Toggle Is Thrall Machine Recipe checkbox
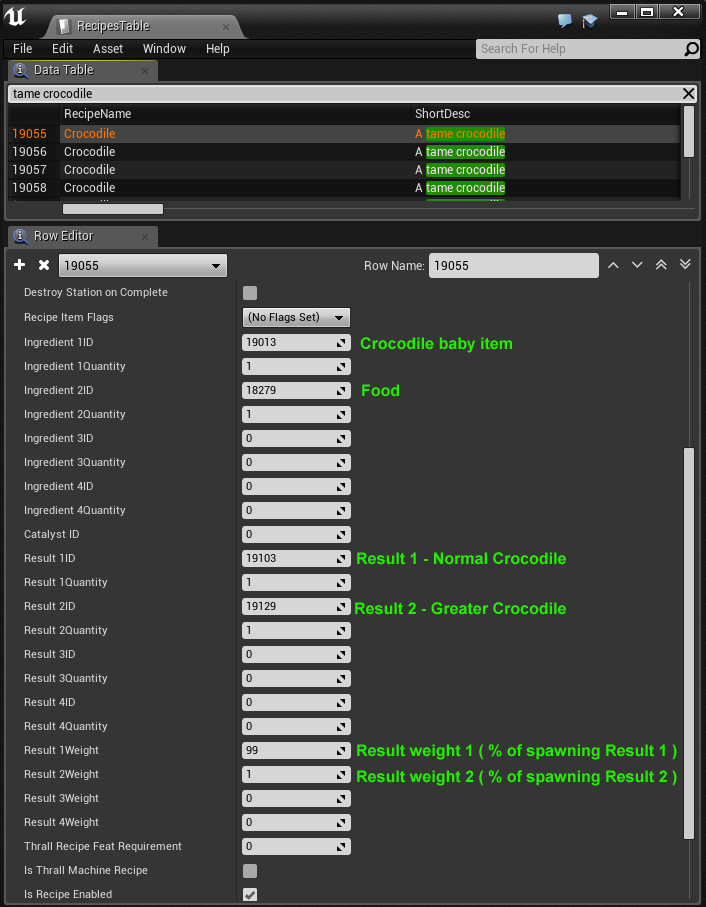This screenshot has width=706, height=907. [x=250, y=871]
